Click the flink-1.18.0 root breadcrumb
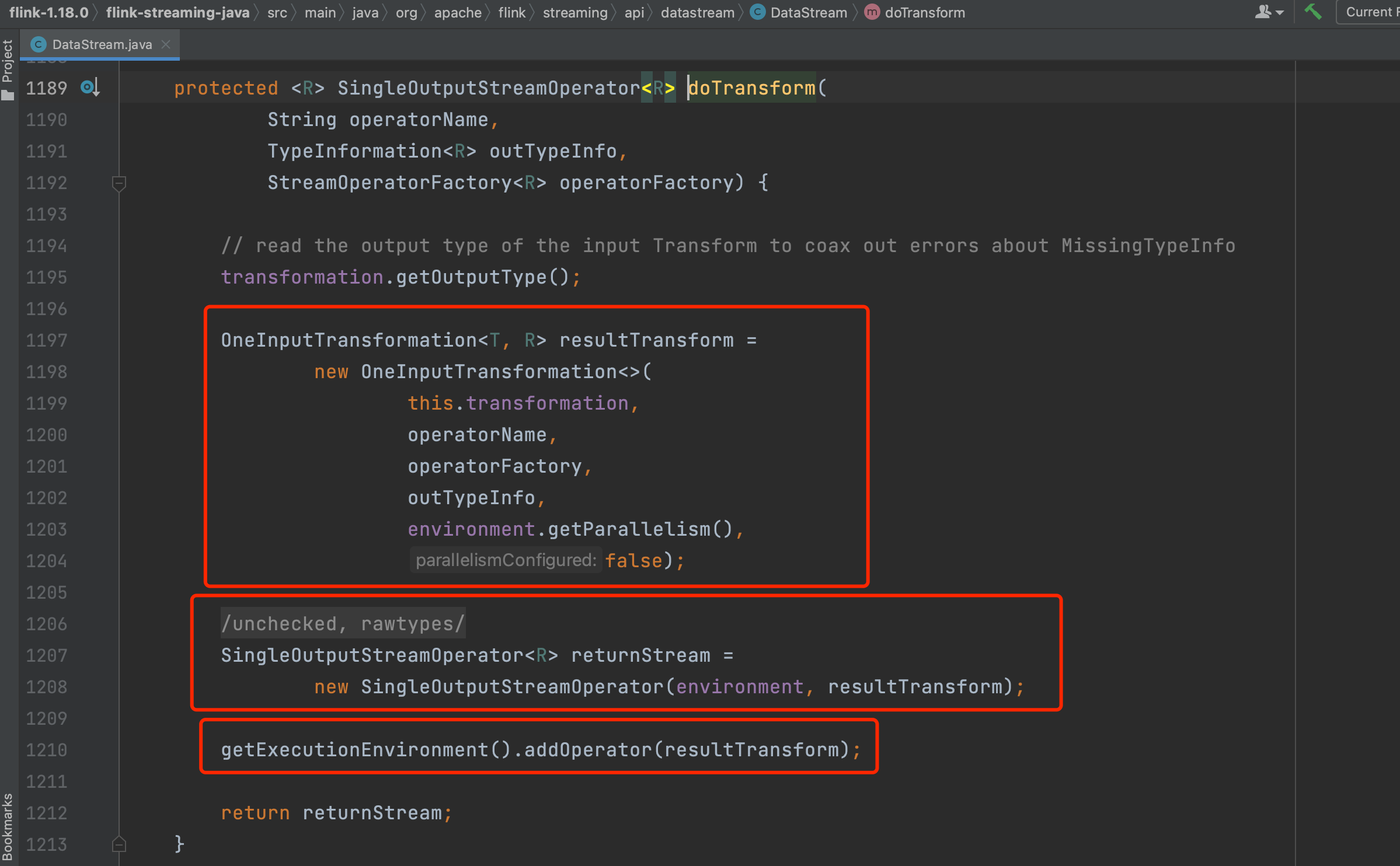The height and width of the screenshot is (866, 1400). pos(49,12)
